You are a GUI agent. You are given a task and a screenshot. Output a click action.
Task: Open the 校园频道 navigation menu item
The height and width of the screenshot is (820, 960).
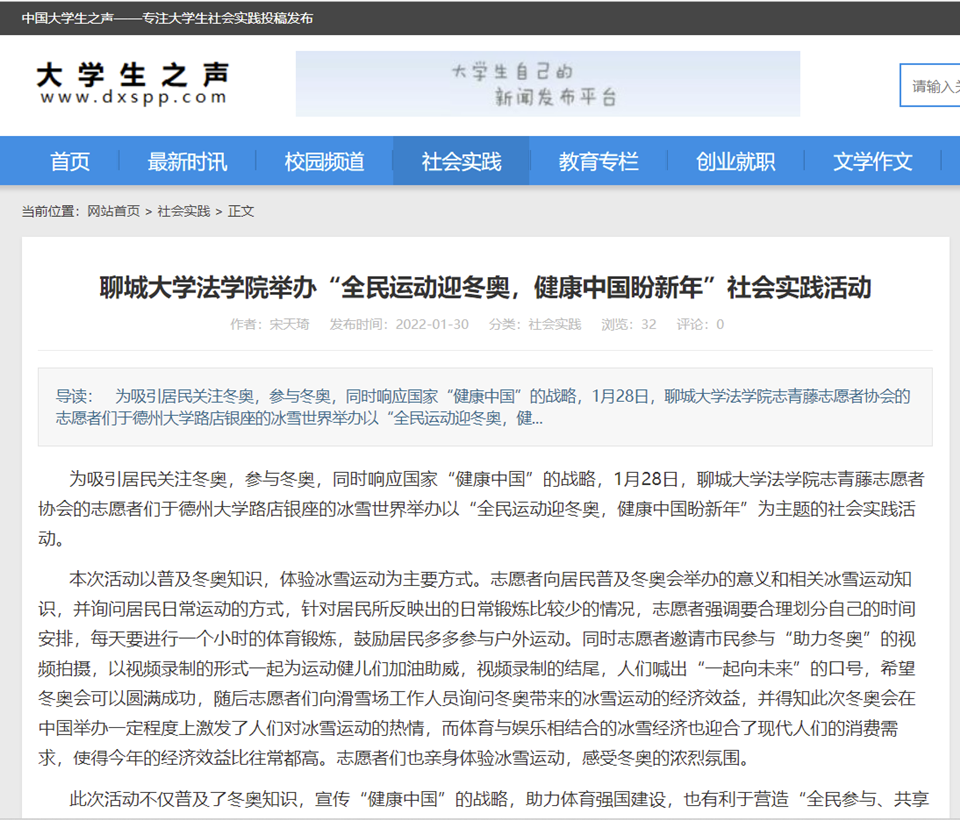323,160
